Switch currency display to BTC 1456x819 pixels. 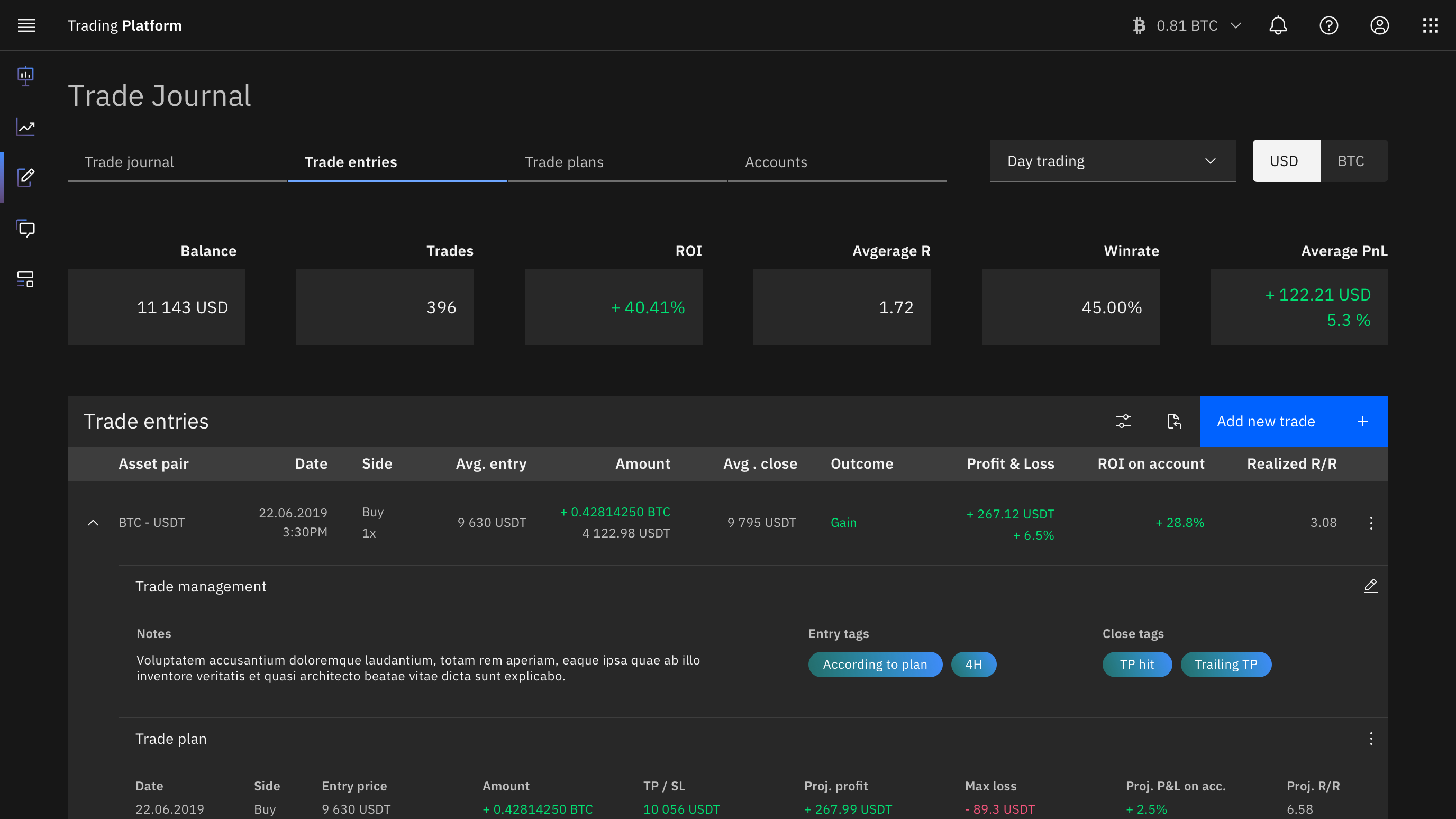pos(1353,161)
